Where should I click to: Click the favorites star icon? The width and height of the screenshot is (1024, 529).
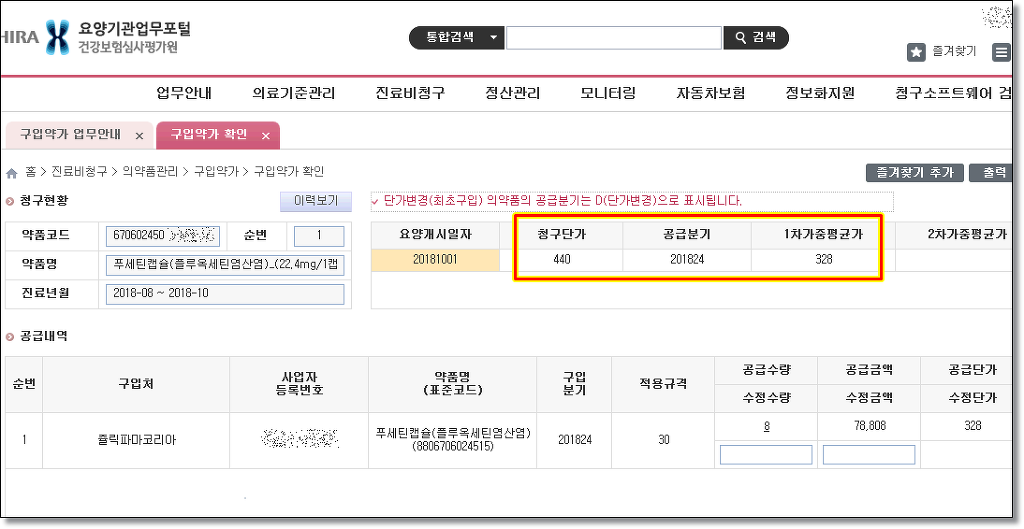click(915, 52)
